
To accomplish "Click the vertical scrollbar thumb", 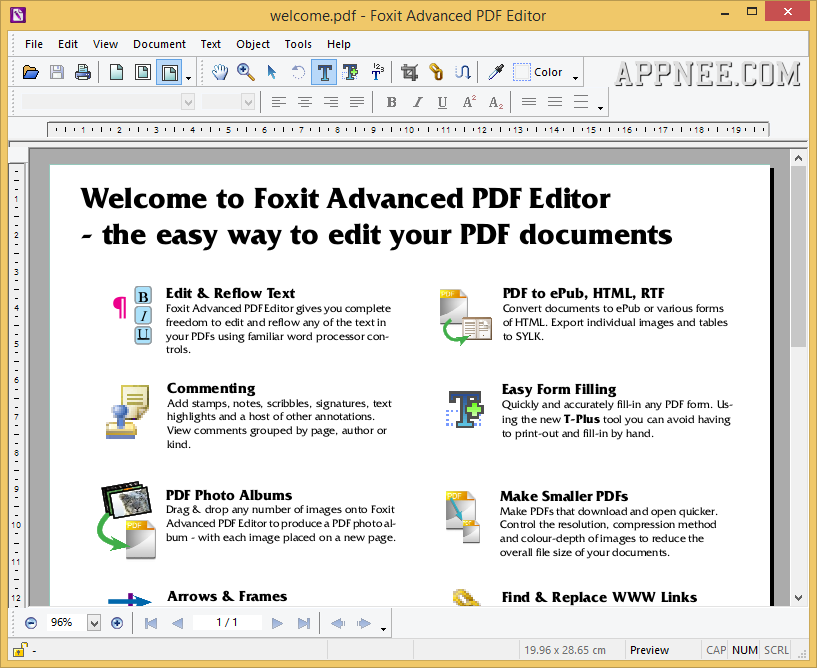I will pyautogui.click(x=798, y=256).
